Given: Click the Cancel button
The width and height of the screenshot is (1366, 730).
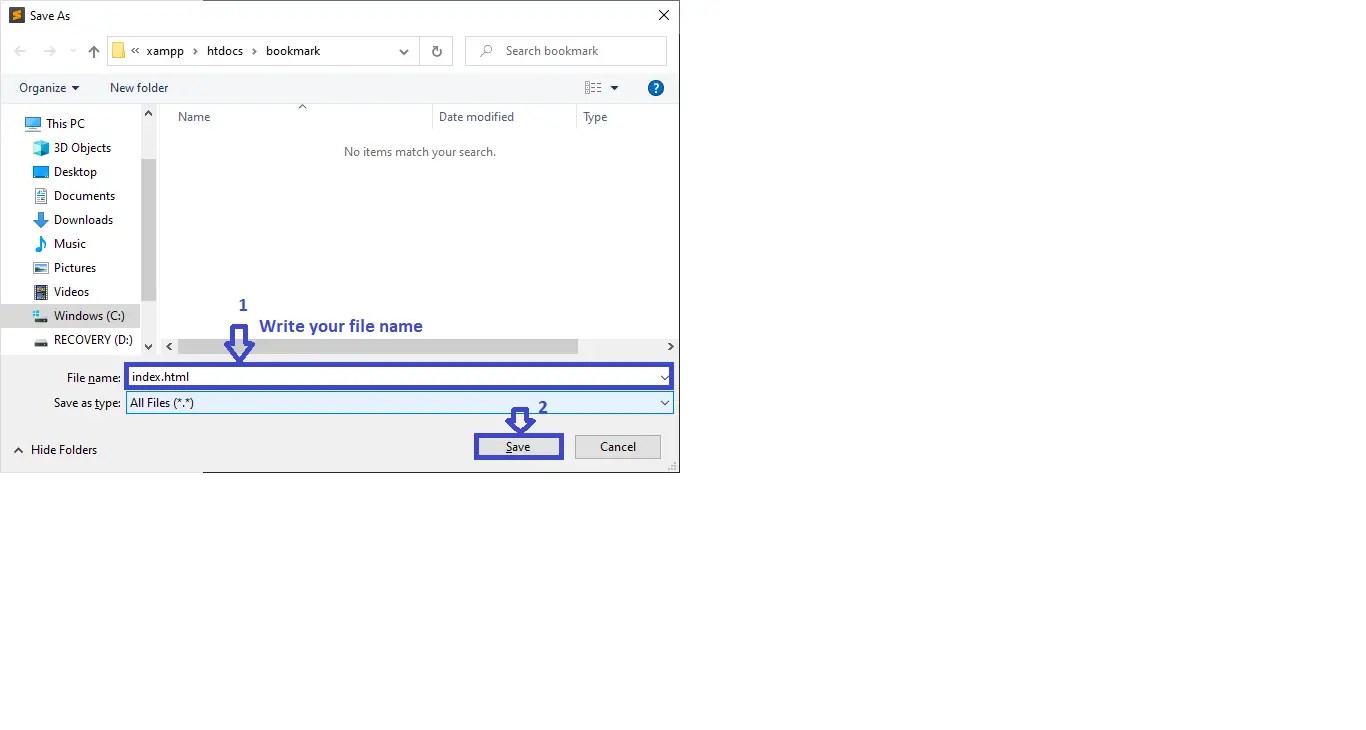Looking at the screenshot, I should 617,446.
